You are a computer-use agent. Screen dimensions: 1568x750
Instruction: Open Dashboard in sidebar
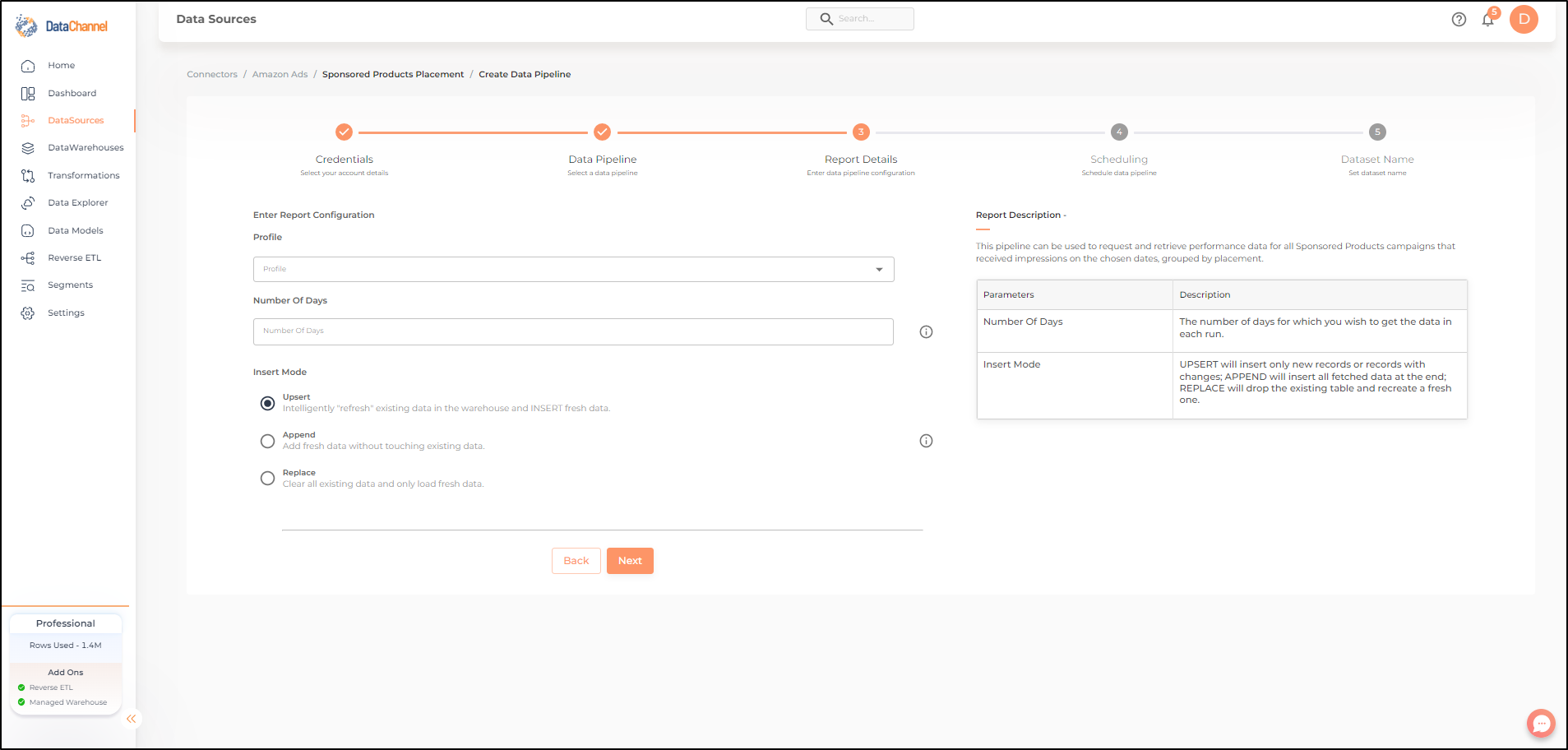pyautogui.click(x=72, y=94)
